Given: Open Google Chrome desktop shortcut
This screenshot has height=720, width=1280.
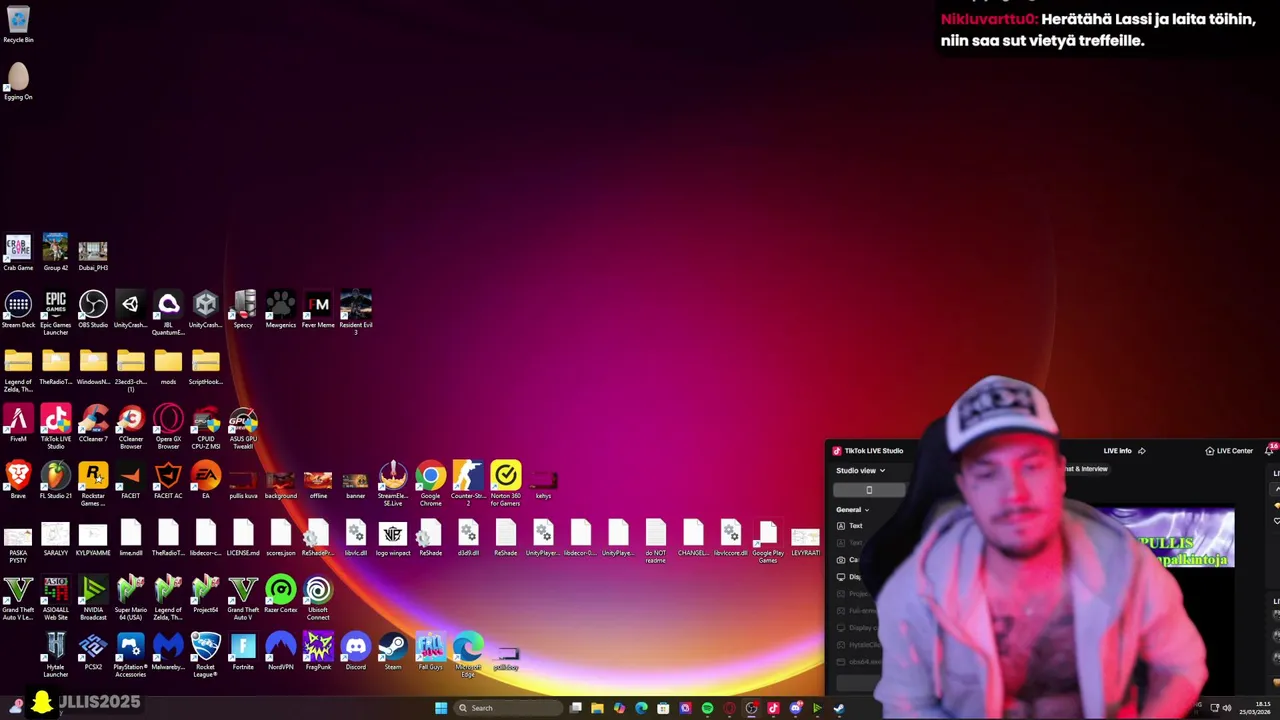Looking at the screenshot, I should point(431,482).
